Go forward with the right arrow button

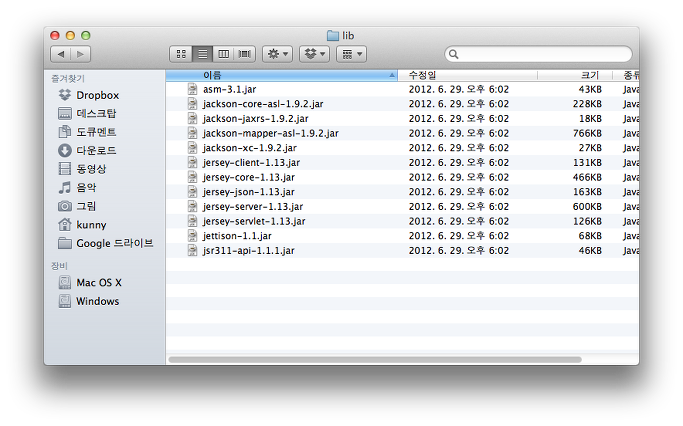[x=81, y=54]
